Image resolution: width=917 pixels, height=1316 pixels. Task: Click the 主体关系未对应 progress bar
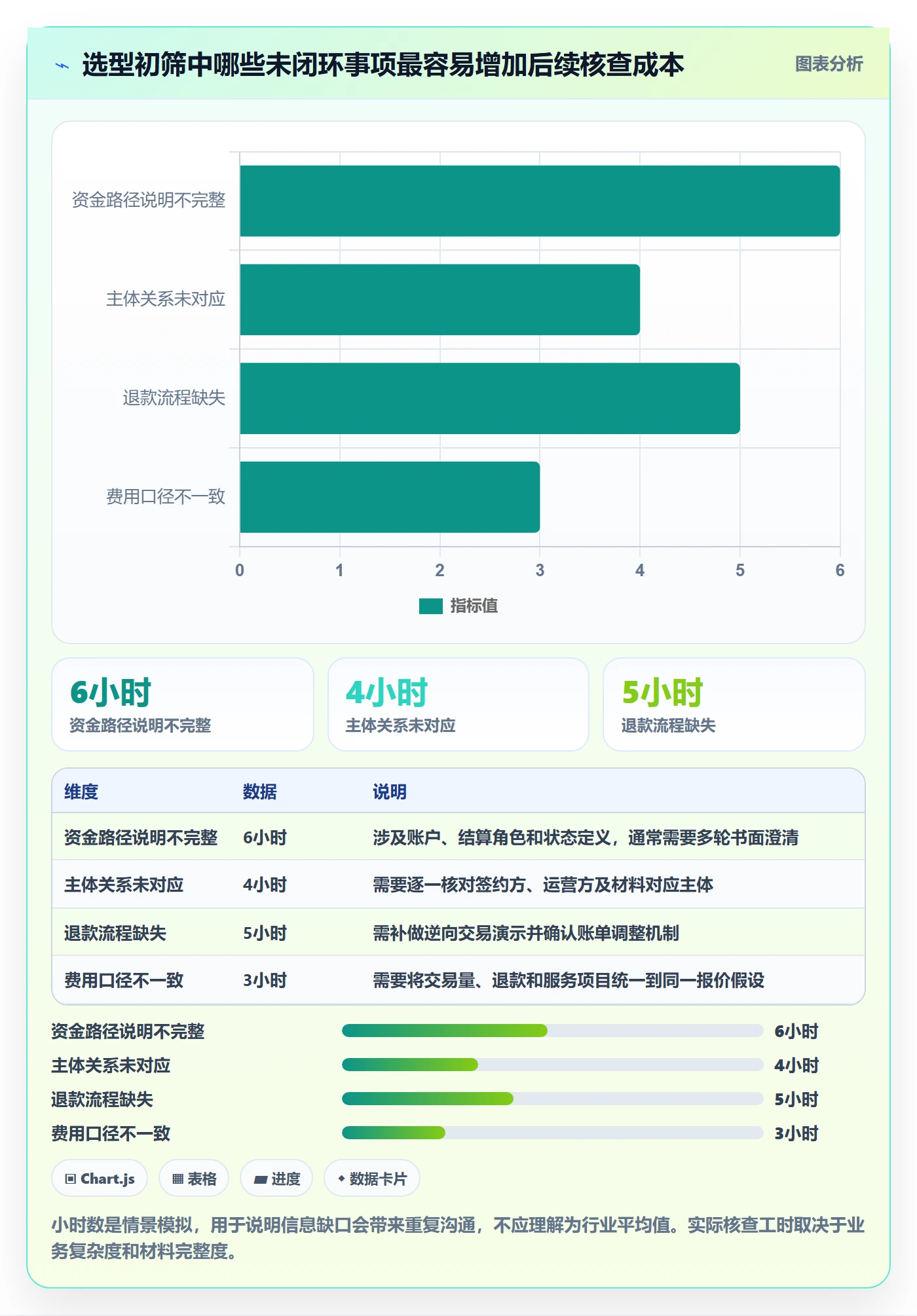click(552, 1065)
